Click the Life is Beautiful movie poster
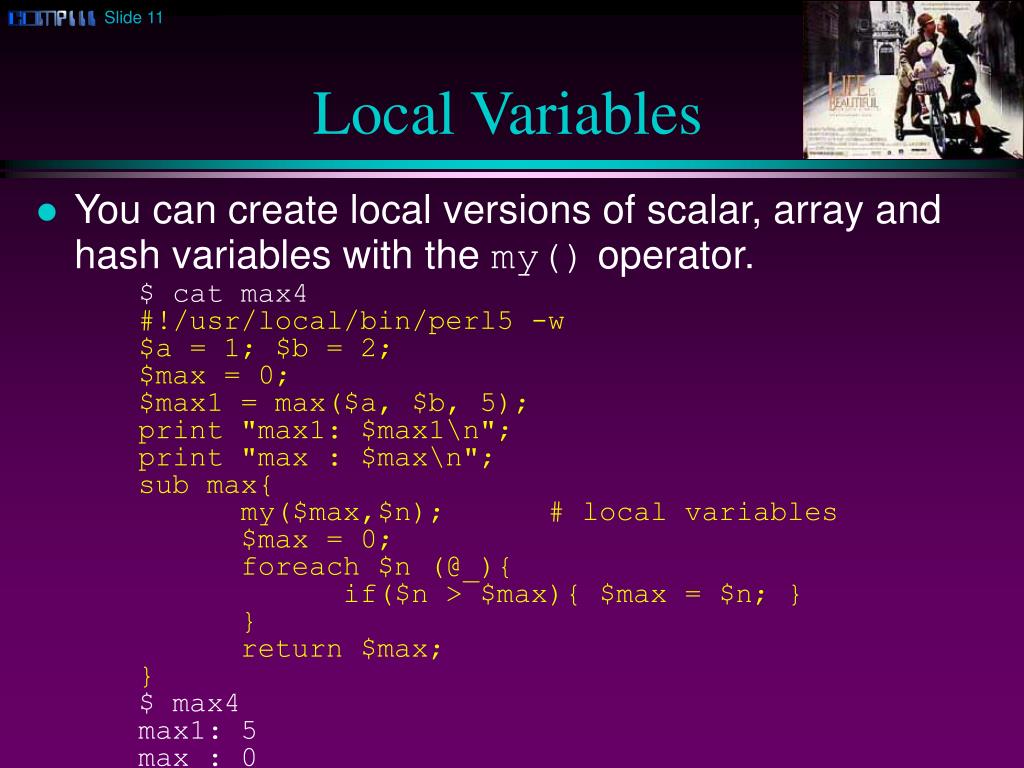Image resolution: width=1024 pixels, height=768 pixels. (913, 80)
